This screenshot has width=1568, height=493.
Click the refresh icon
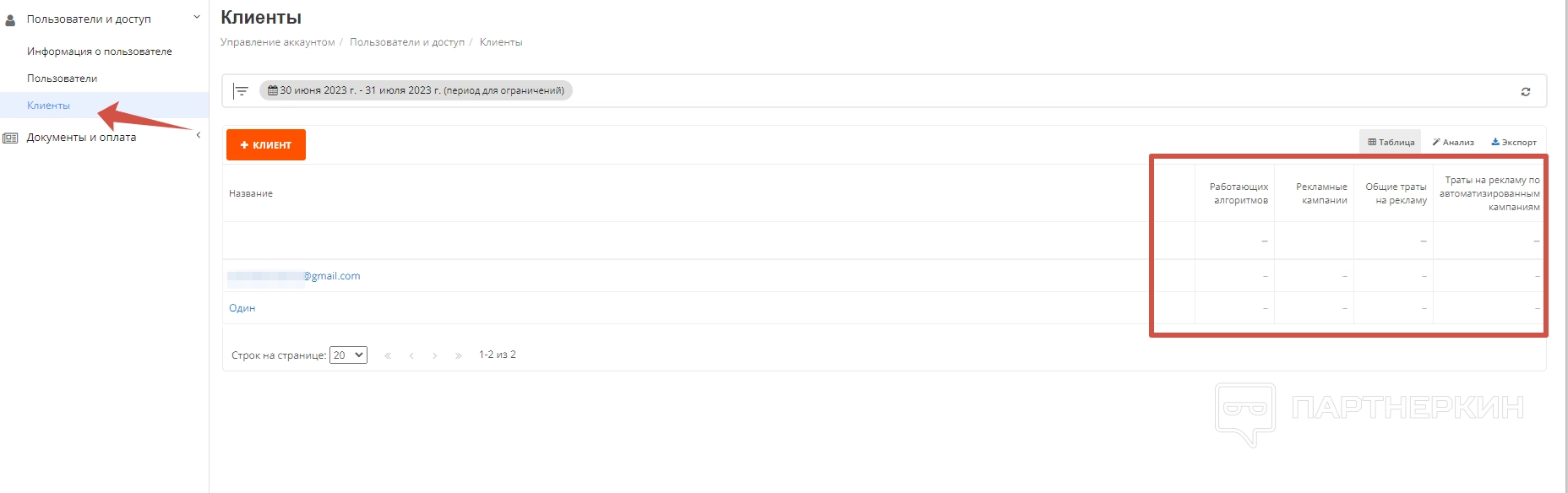pyautogui.click(x=1526, y=92)
